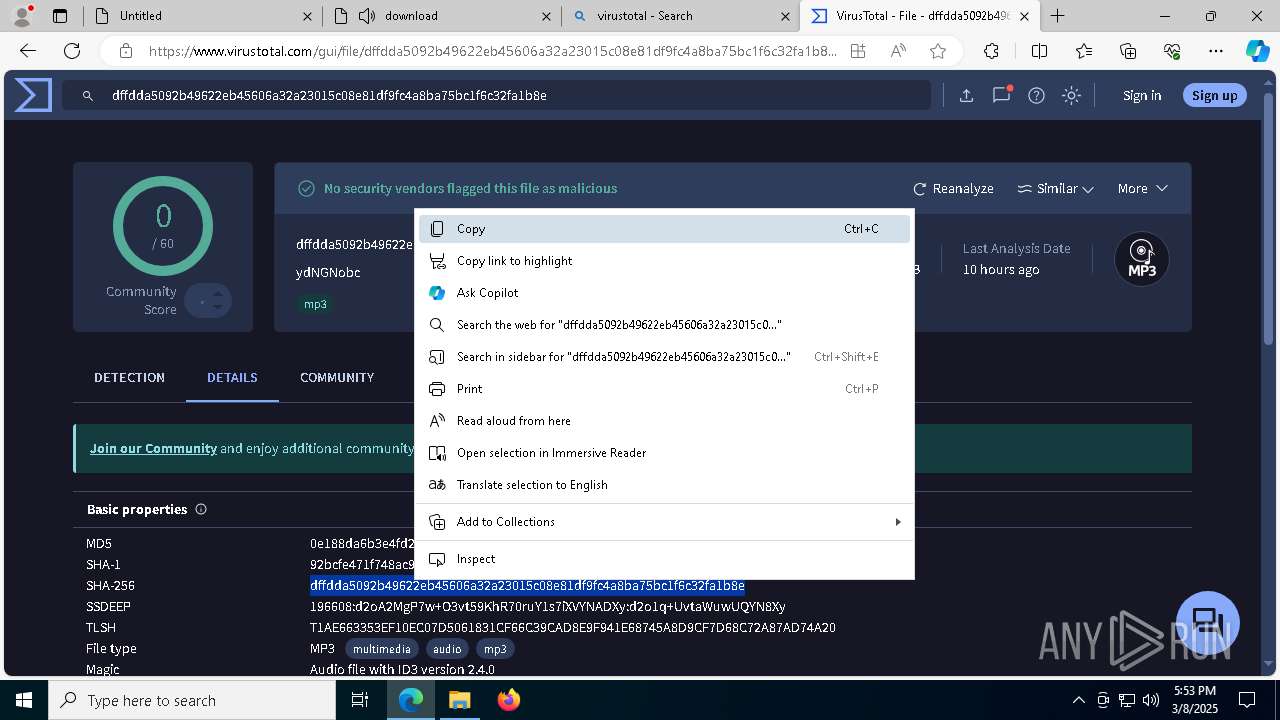Open the Favorites list icon
Image resolution: width=1280 pixels, height=720 pixels.
point(1084,51)
